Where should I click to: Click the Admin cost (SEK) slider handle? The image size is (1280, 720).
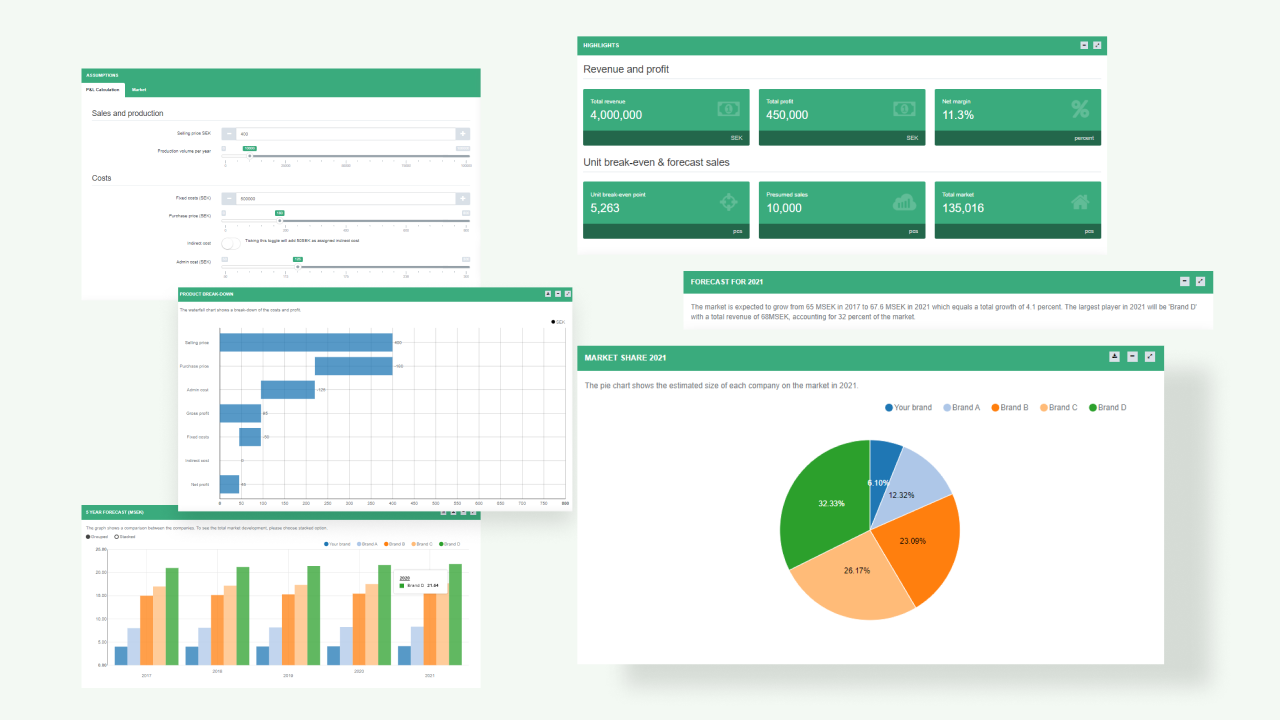tap(298, 267)
